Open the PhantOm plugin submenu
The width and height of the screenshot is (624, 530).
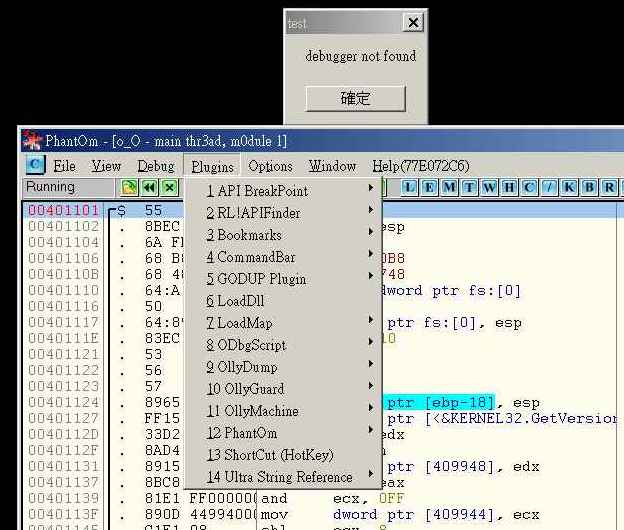(283, 433)
